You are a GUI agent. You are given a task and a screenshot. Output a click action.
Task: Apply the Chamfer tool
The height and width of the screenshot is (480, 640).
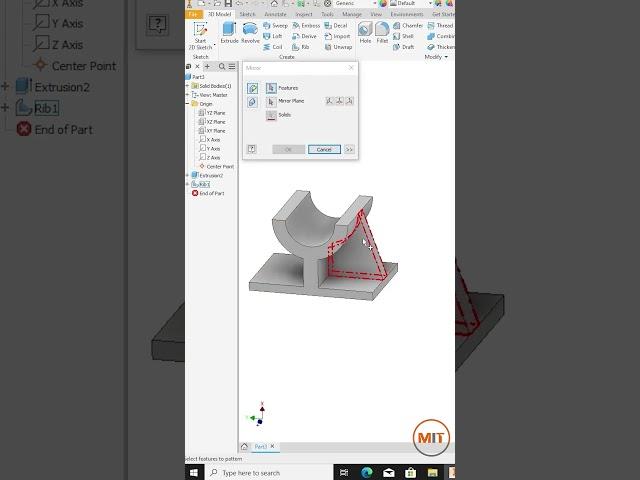408,25
